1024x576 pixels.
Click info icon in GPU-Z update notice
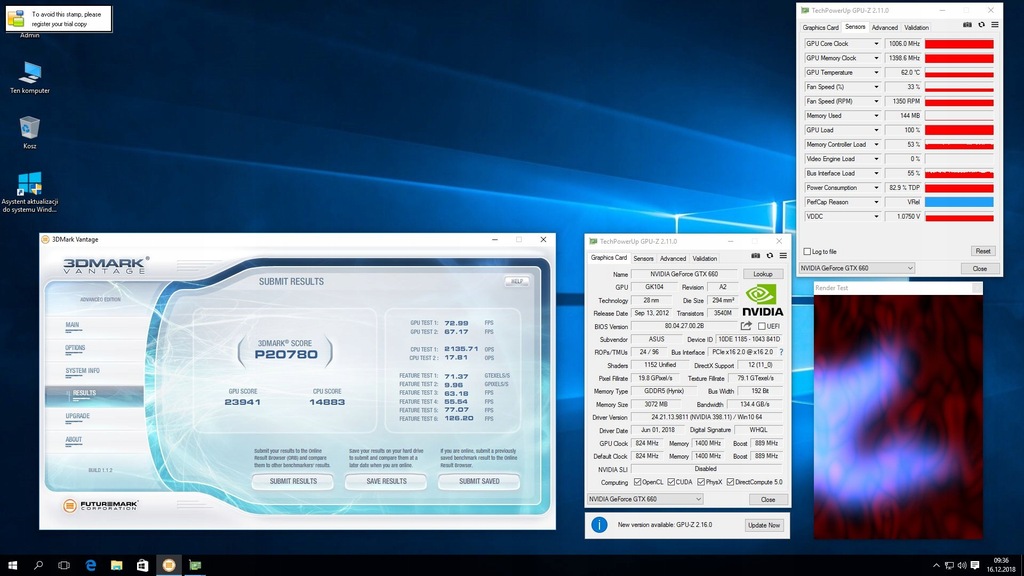tap(599, 524)
